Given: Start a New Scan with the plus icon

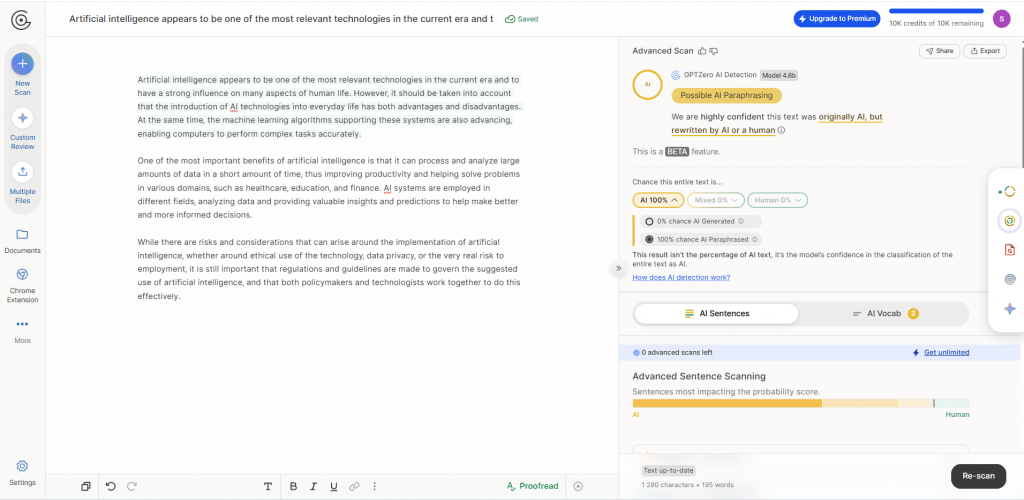Looking at the screenshot, I should pyautogui.click(x=22, y=63).
